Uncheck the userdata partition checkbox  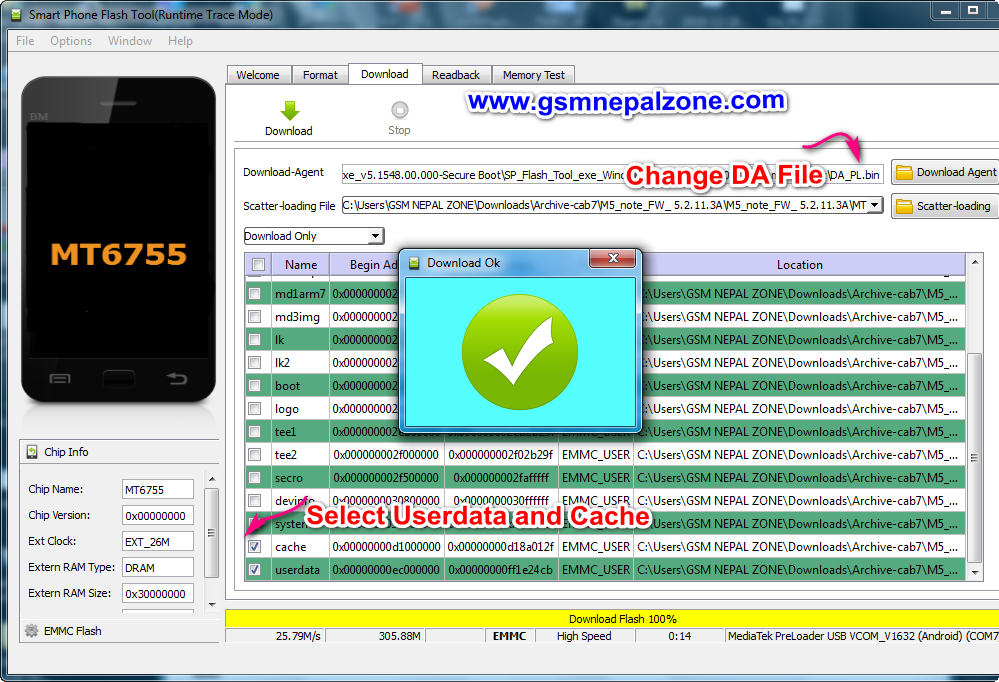click(x=254, y=569)
